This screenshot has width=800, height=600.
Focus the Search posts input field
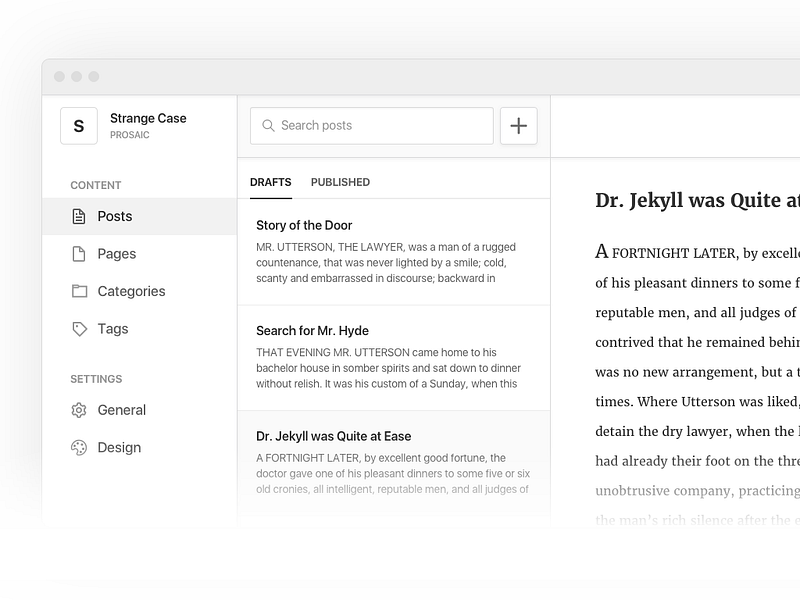coord(380,126)
